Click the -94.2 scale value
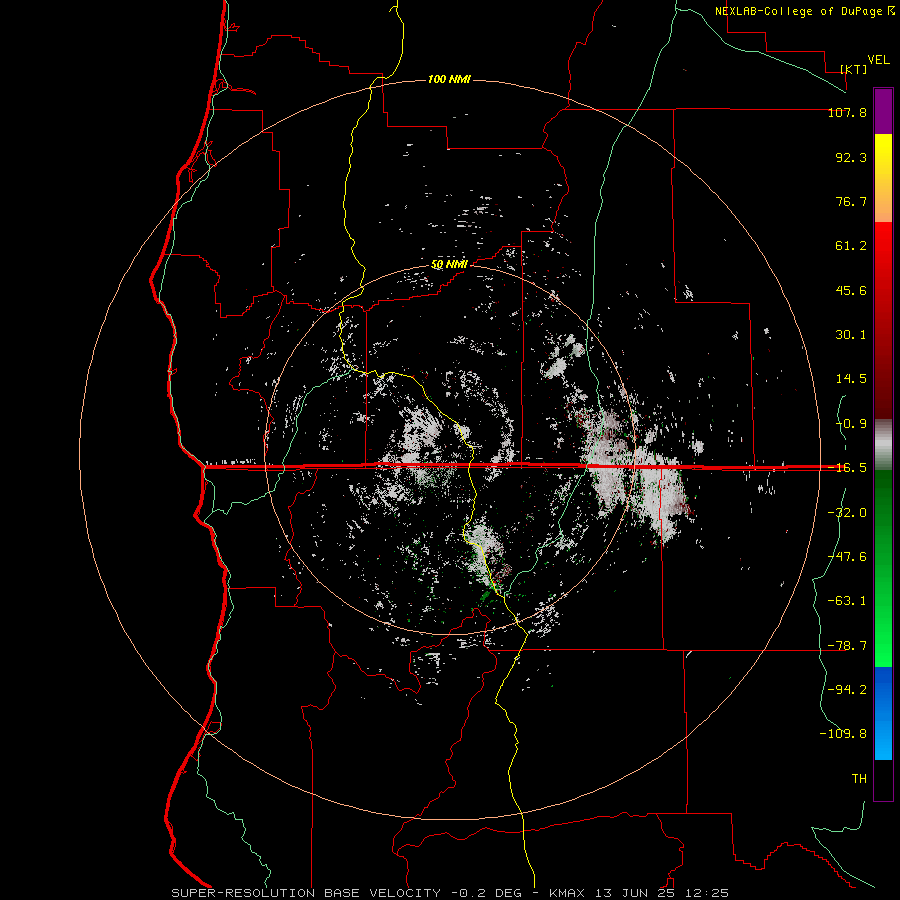This screenshot has height=900, width=900. (x=847, y=690)
